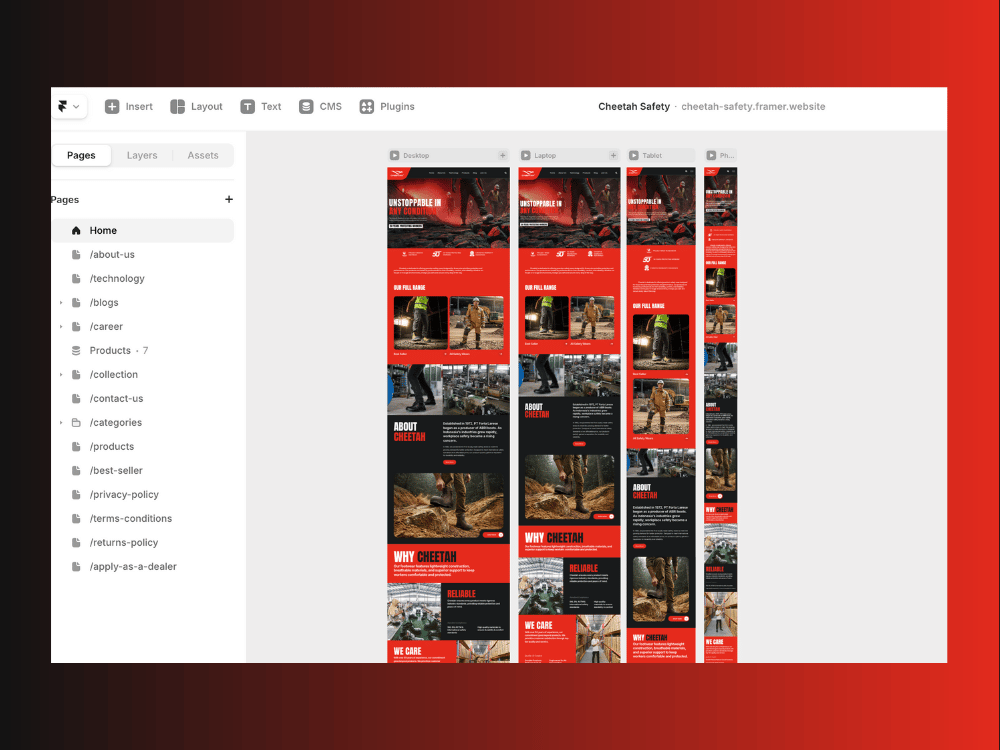The image size is (1000, 750).
Task: Switch to the Assets tab
Action: click(203, 155)
